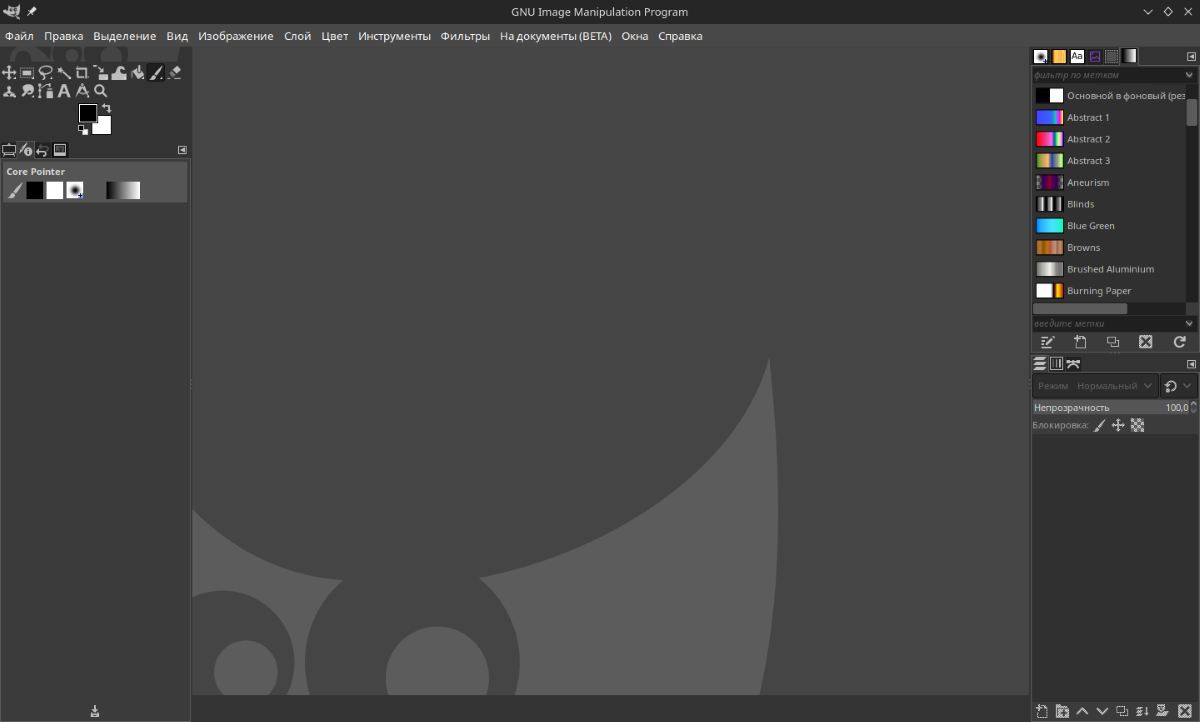Click the Edit gradient button
The image size is (1200, 722).
[1048, 342]
